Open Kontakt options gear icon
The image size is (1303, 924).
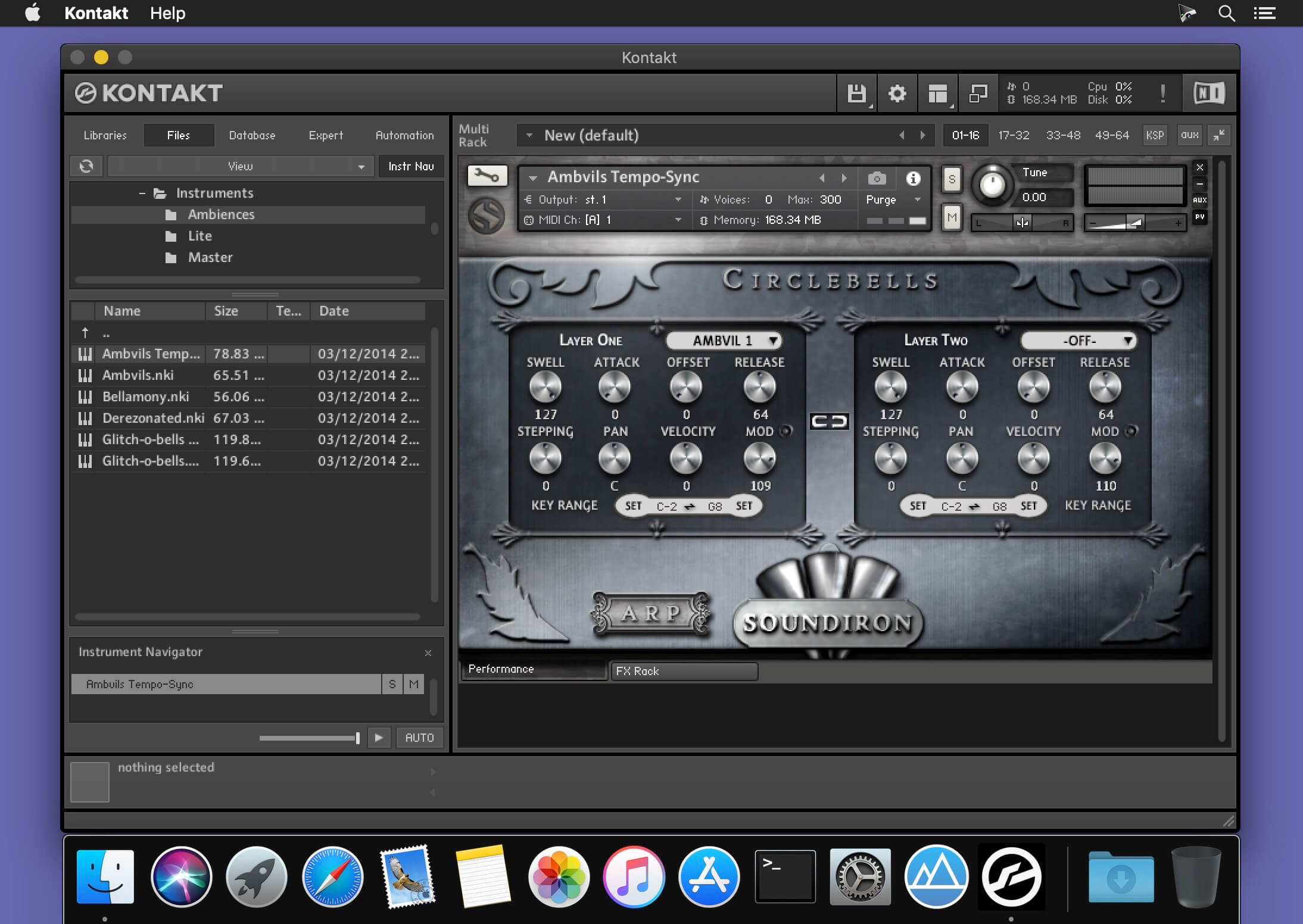click(897, 93)
